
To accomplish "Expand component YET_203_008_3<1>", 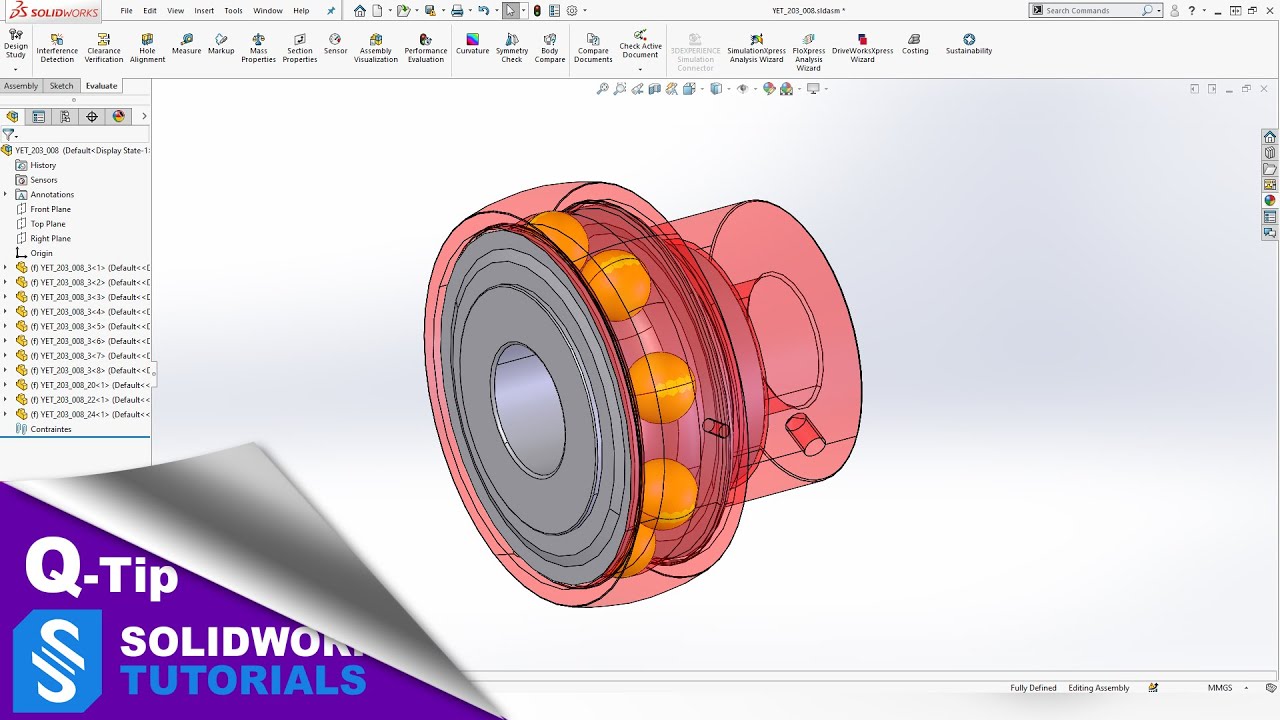I will click(x=5, y=267).
